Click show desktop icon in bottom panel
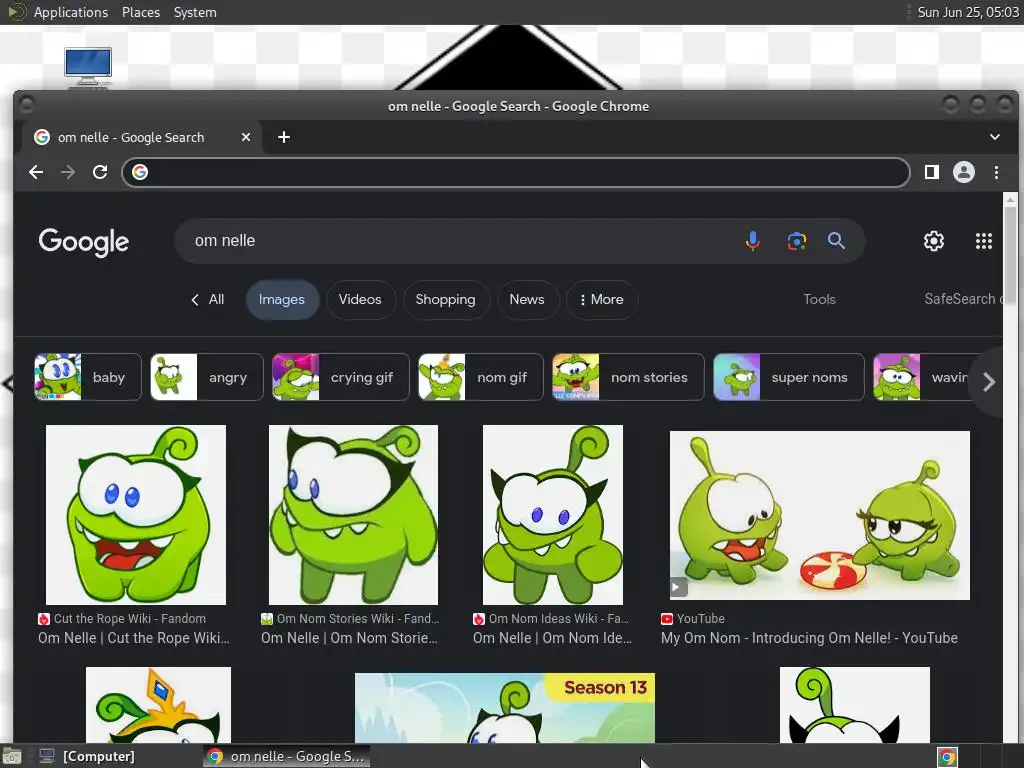Image resolution: width=1024 pixels, height=768 pixels. coord(11,757)
